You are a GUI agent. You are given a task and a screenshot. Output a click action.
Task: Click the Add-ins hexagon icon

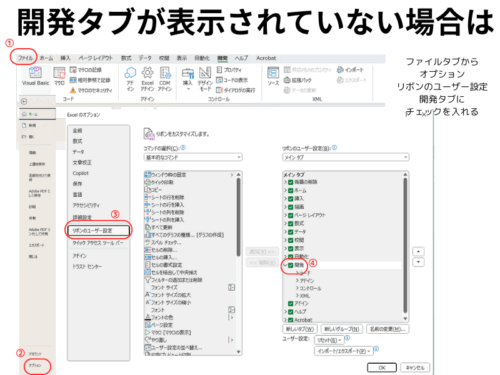pyautogui.click(x=130, y=72)
